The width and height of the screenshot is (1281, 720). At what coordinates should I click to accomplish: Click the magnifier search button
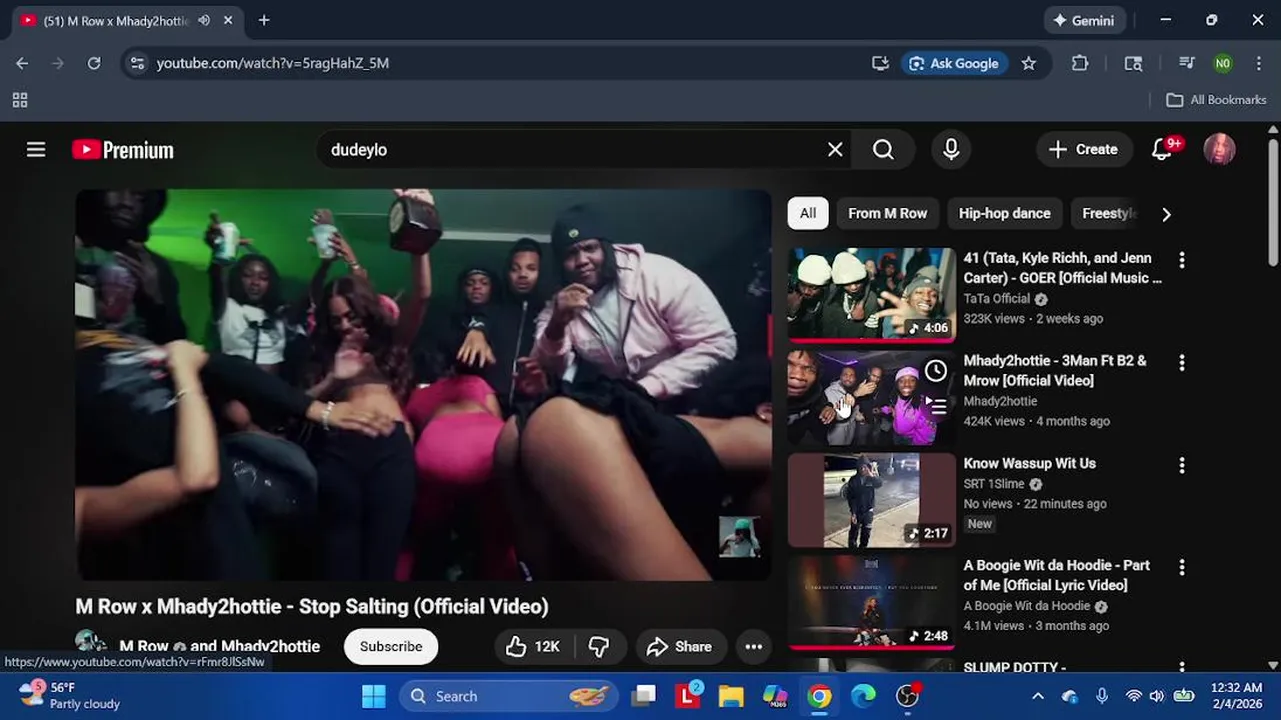pos(883,150)
